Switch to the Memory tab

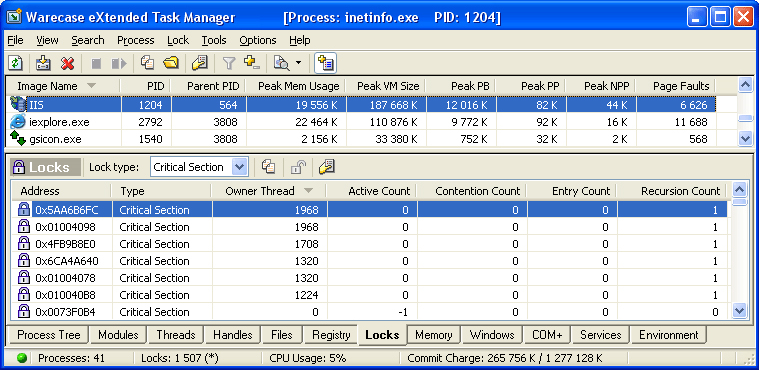pyautogui.click(x=433, y=335)
